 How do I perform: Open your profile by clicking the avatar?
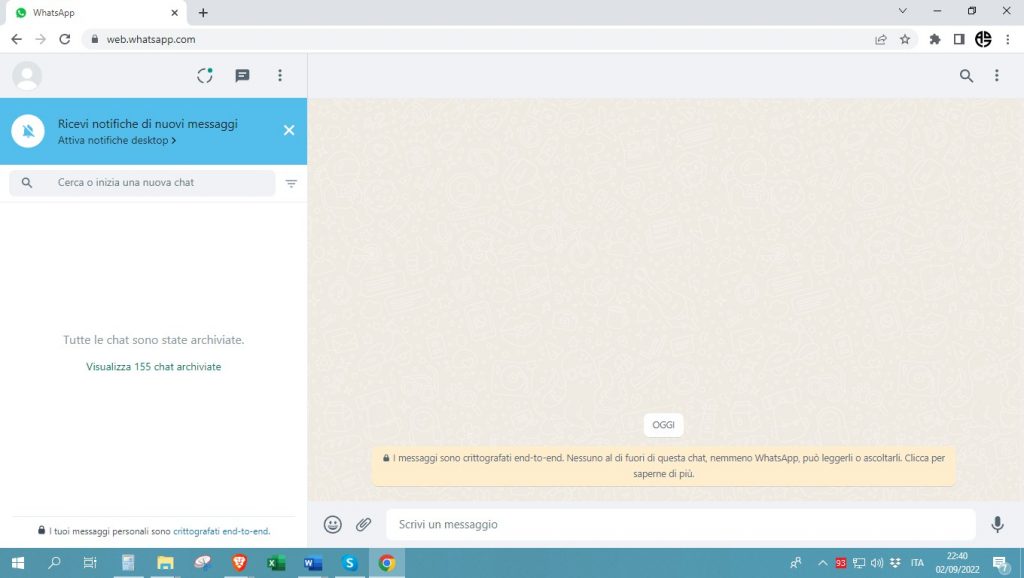coord(26,75)
